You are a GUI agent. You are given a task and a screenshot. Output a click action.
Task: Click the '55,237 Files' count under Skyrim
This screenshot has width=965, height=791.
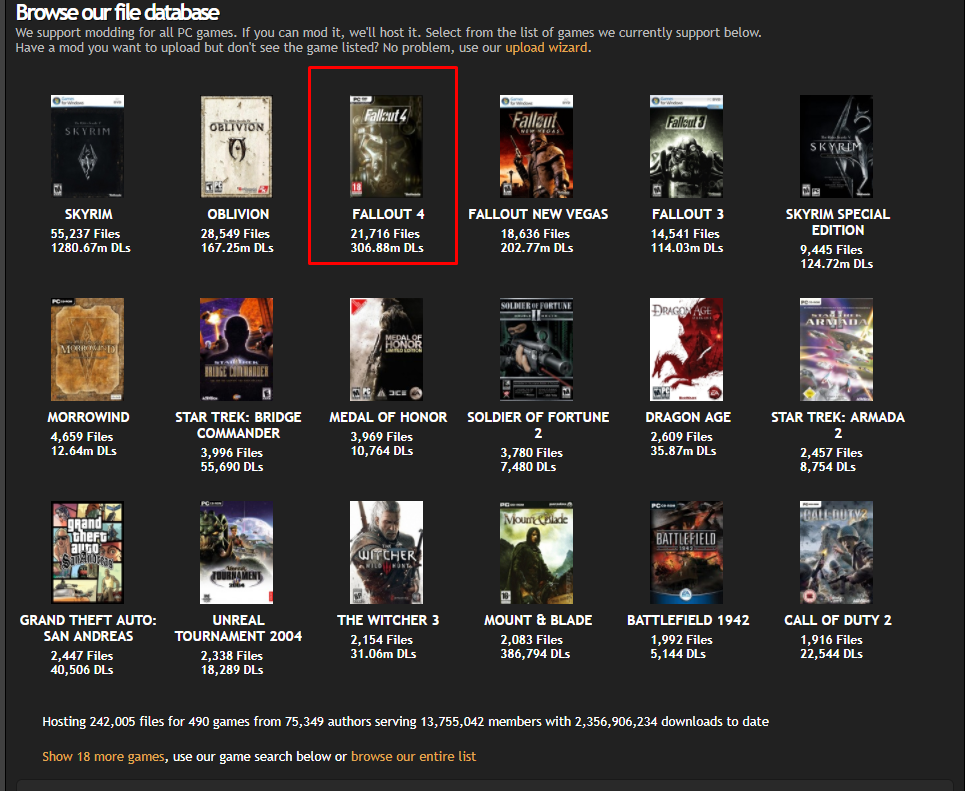(x=86, y=234)
